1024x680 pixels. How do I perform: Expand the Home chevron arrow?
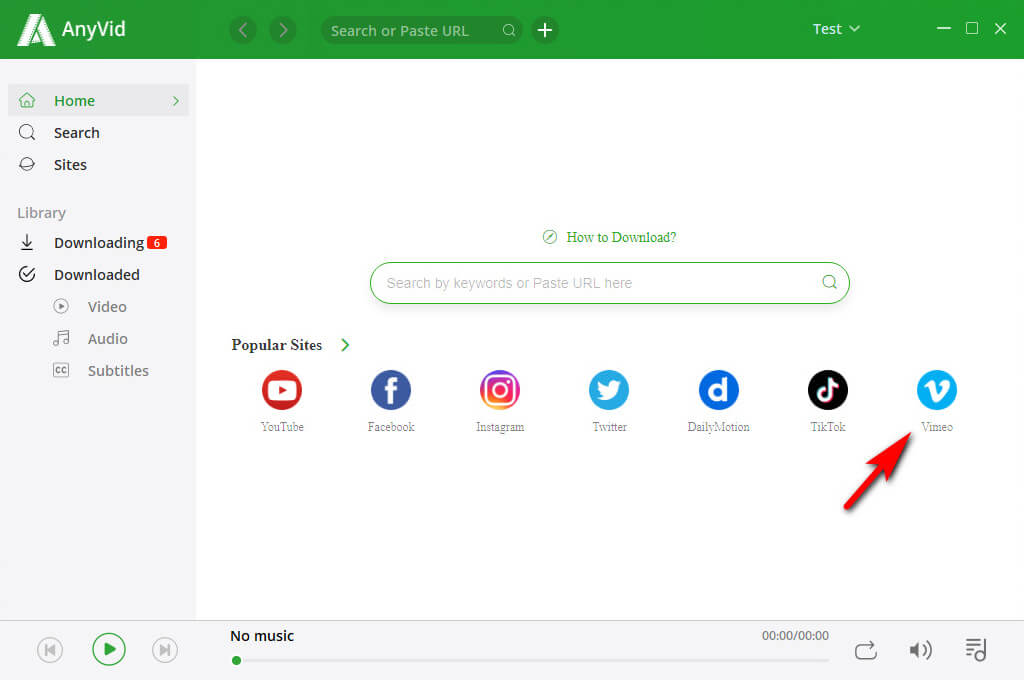click(x=176, y=101)
